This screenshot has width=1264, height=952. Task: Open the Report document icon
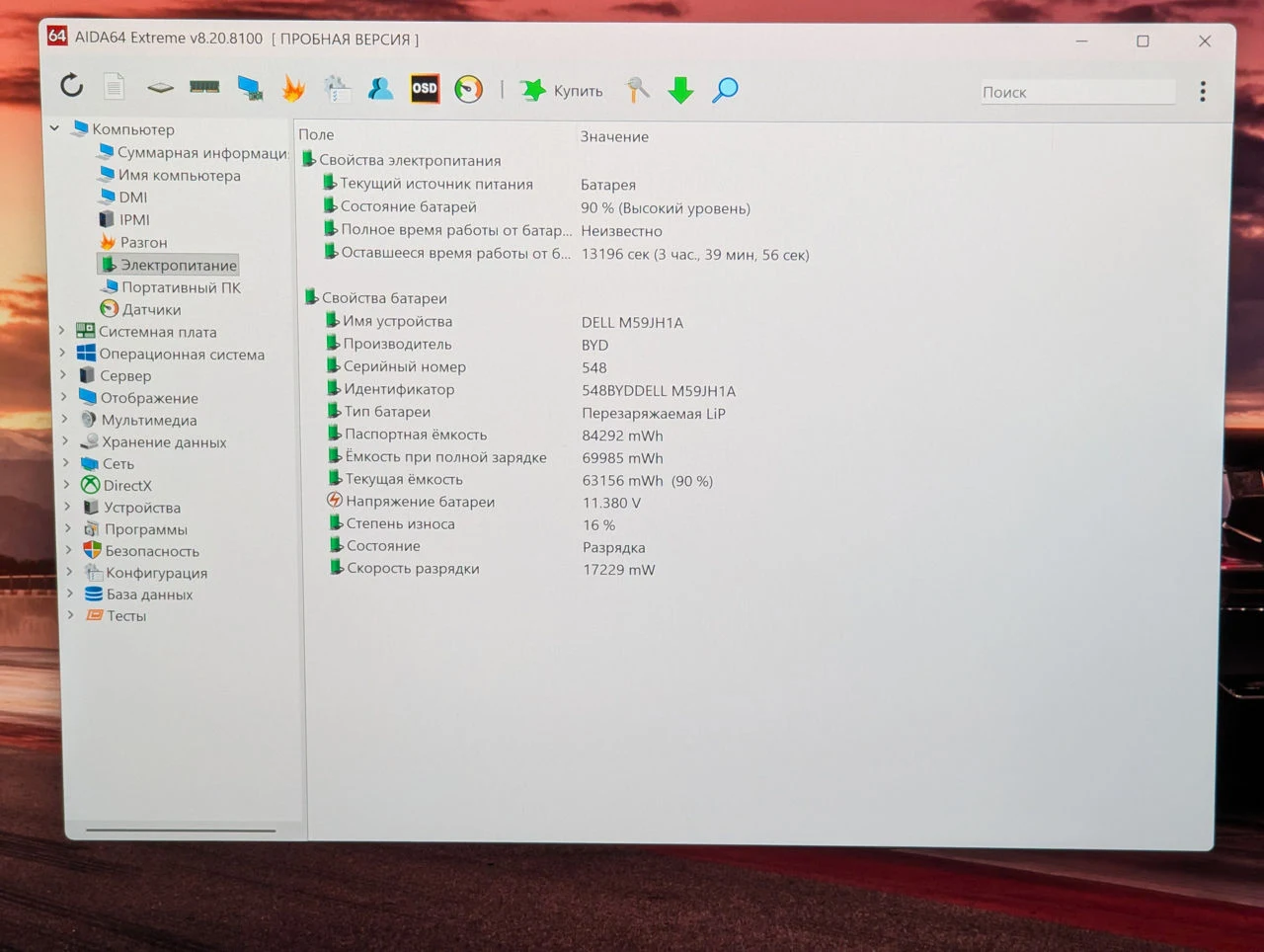click(115, 87)
